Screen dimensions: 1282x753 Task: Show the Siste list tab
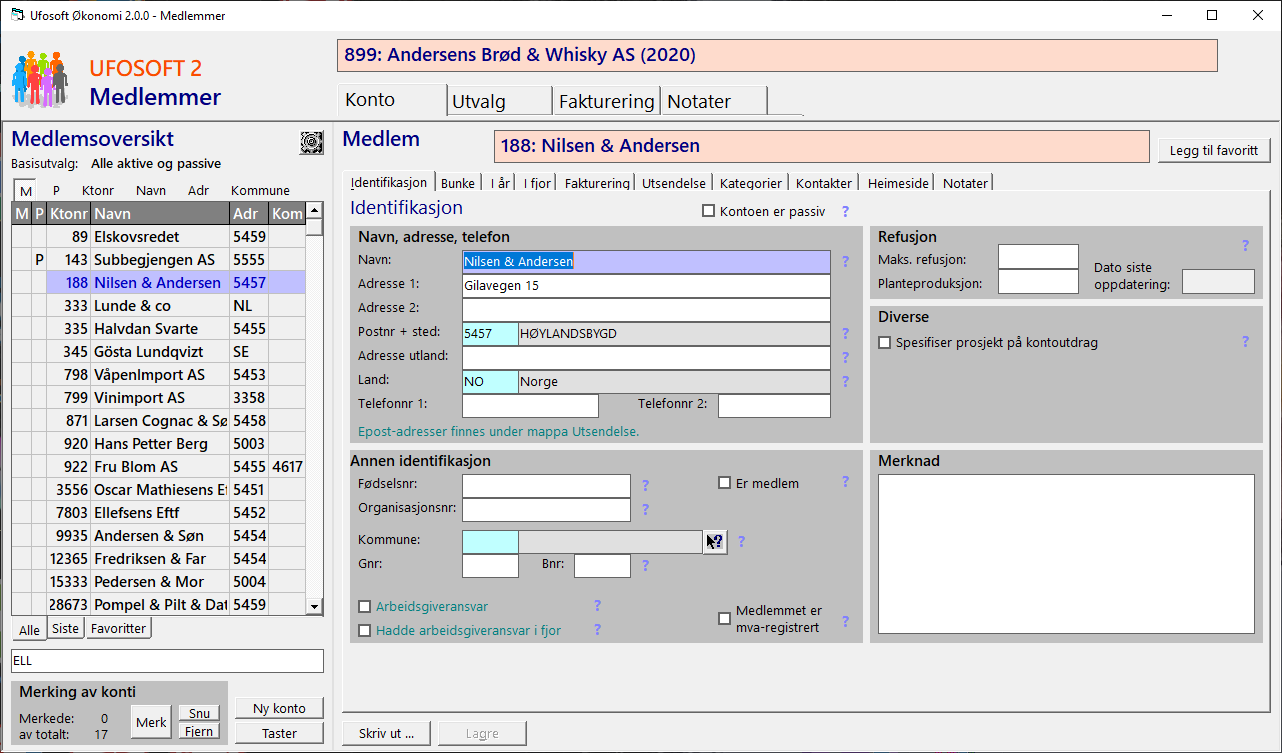[x=66, y=628]
